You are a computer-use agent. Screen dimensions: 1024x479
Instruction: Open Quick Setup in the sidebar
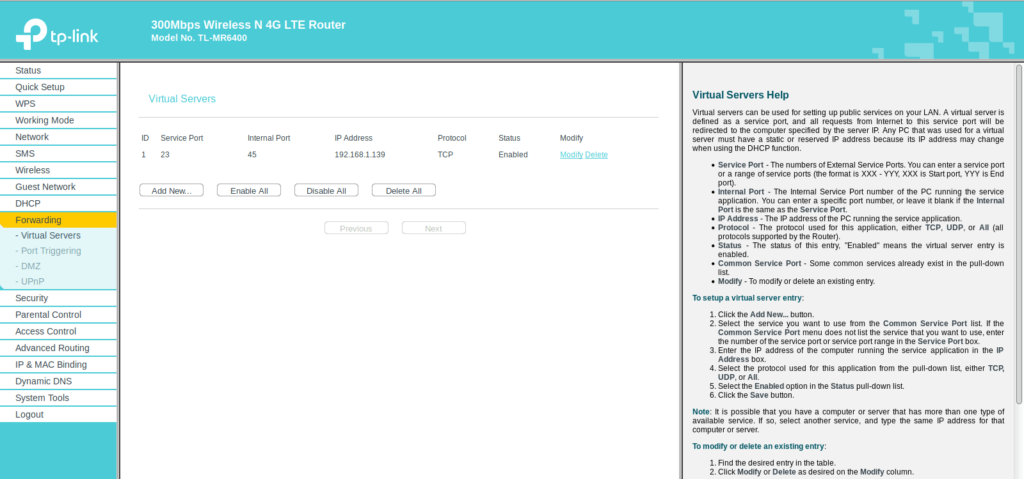point(39,87)
